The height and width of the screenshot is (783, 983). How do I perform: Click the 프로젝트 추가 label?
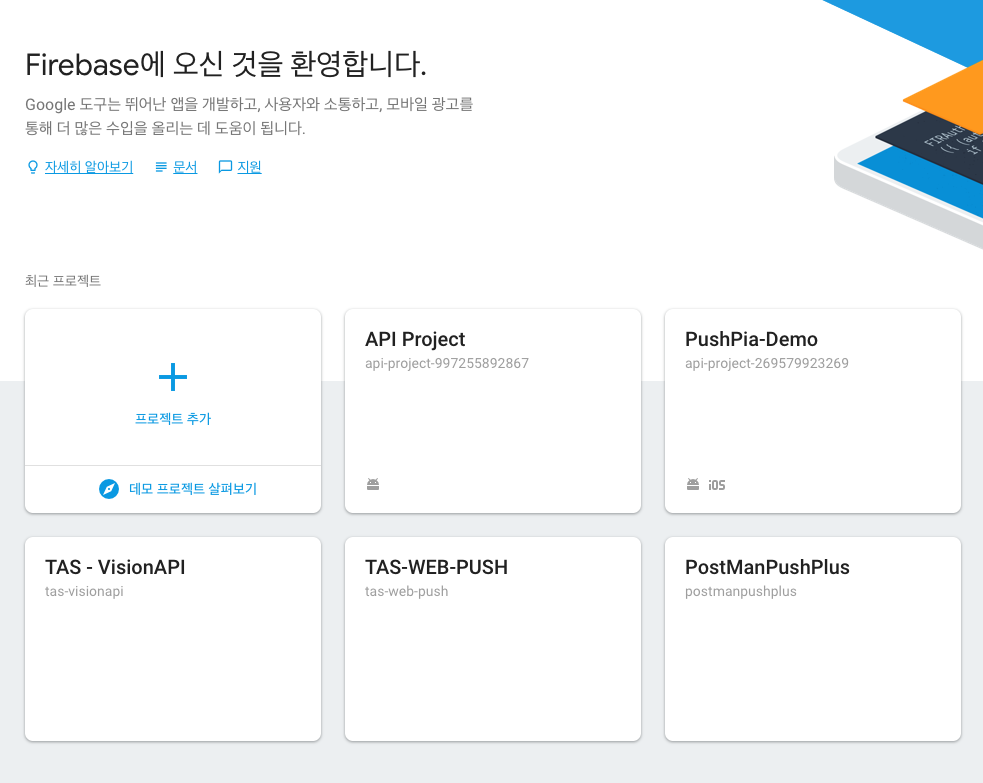pos(173,418)
